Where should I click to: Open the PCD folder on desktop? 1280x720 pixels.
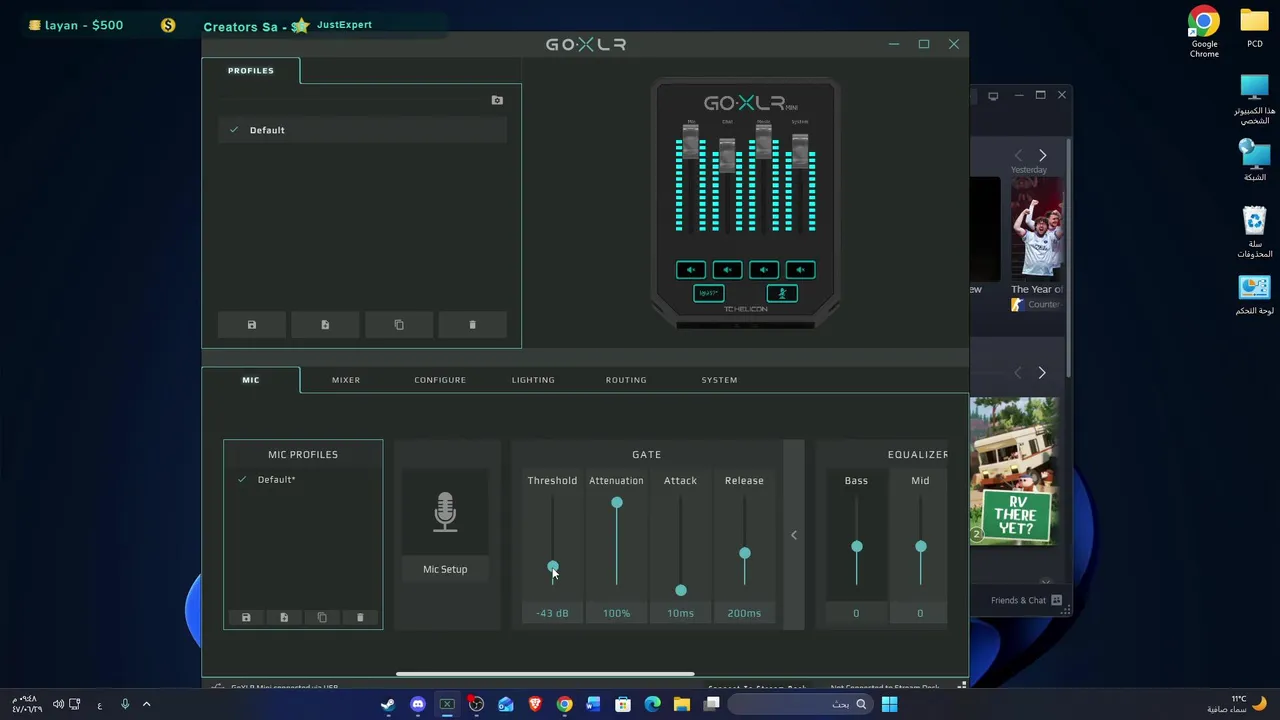pyautogui.click(x=1254, y=28)
